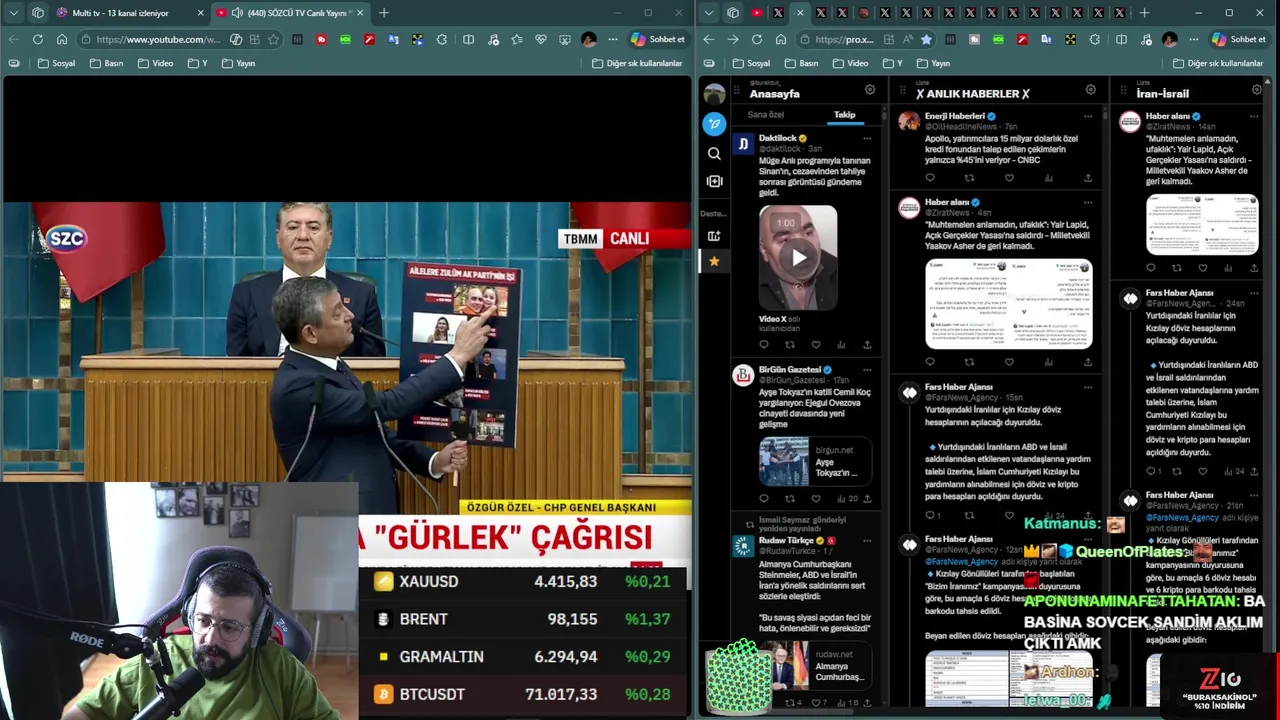Compose a new post in X Pro sidebar
1280x720 pixels.
click(x=714, y=124)
